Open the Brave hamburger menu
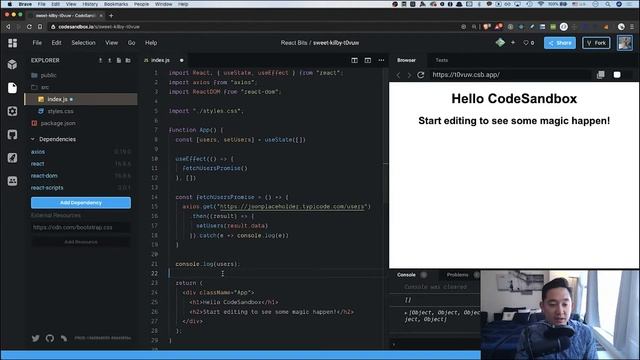 coord(632,27)
